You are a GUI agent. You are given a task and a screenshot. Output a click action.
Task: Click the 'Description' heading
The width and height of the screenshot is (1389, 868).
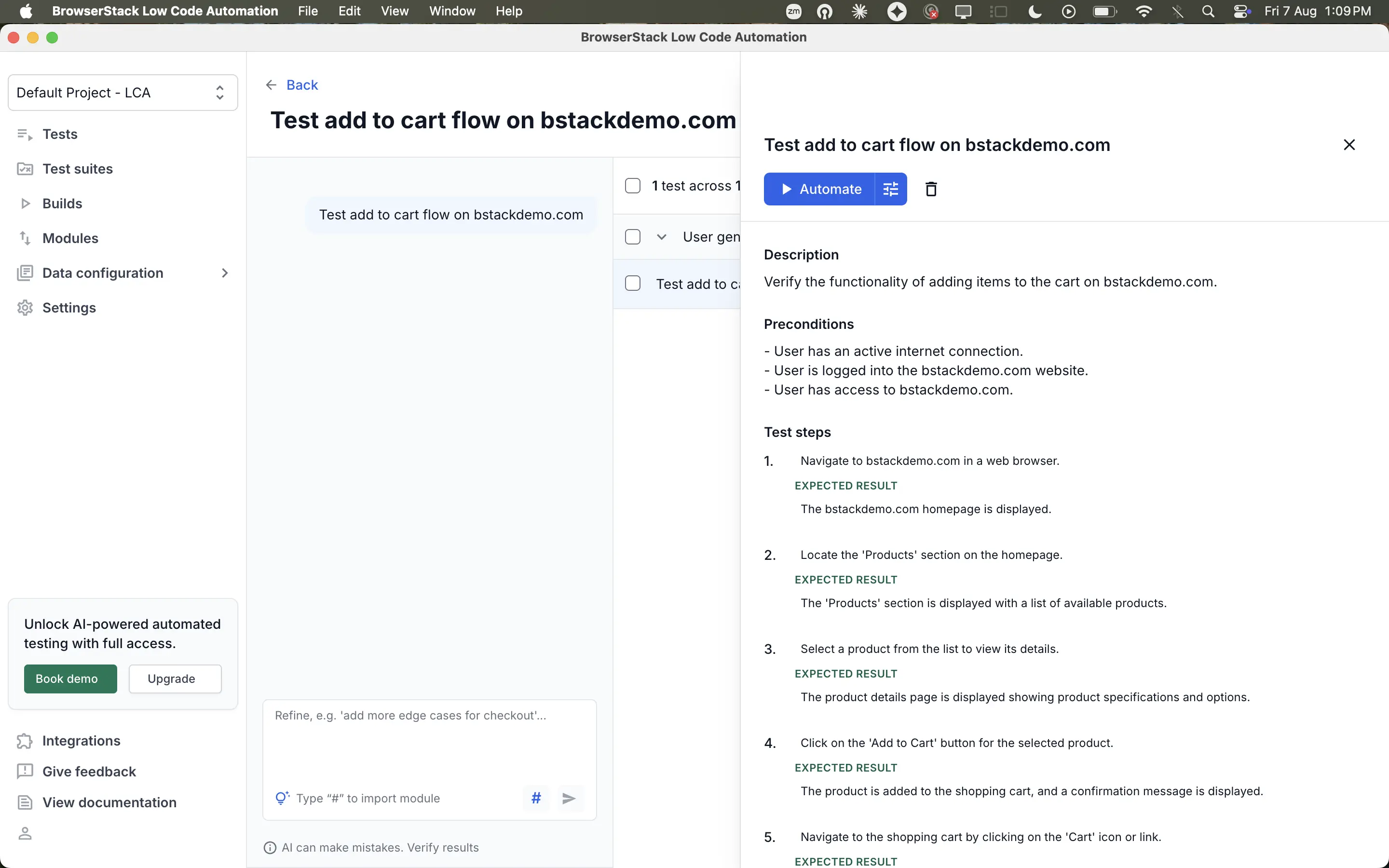[801, 254]
